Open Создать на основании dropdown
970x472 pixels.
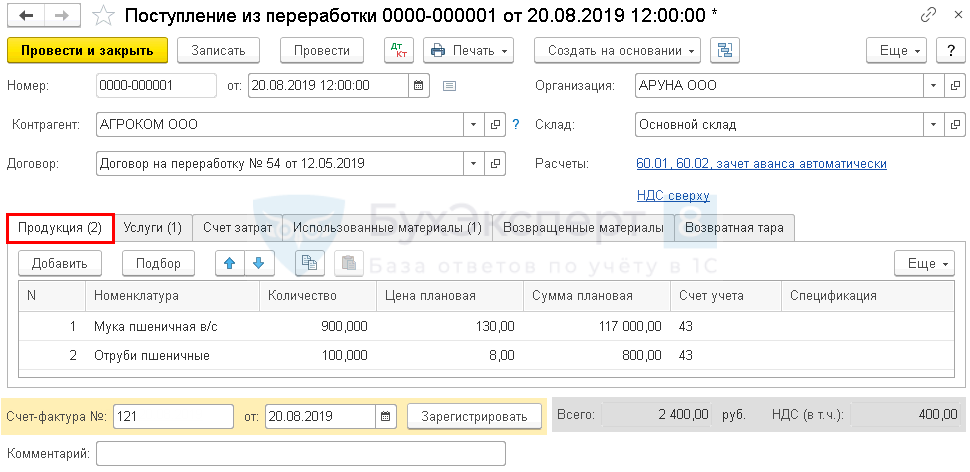(x=617, y=50)
